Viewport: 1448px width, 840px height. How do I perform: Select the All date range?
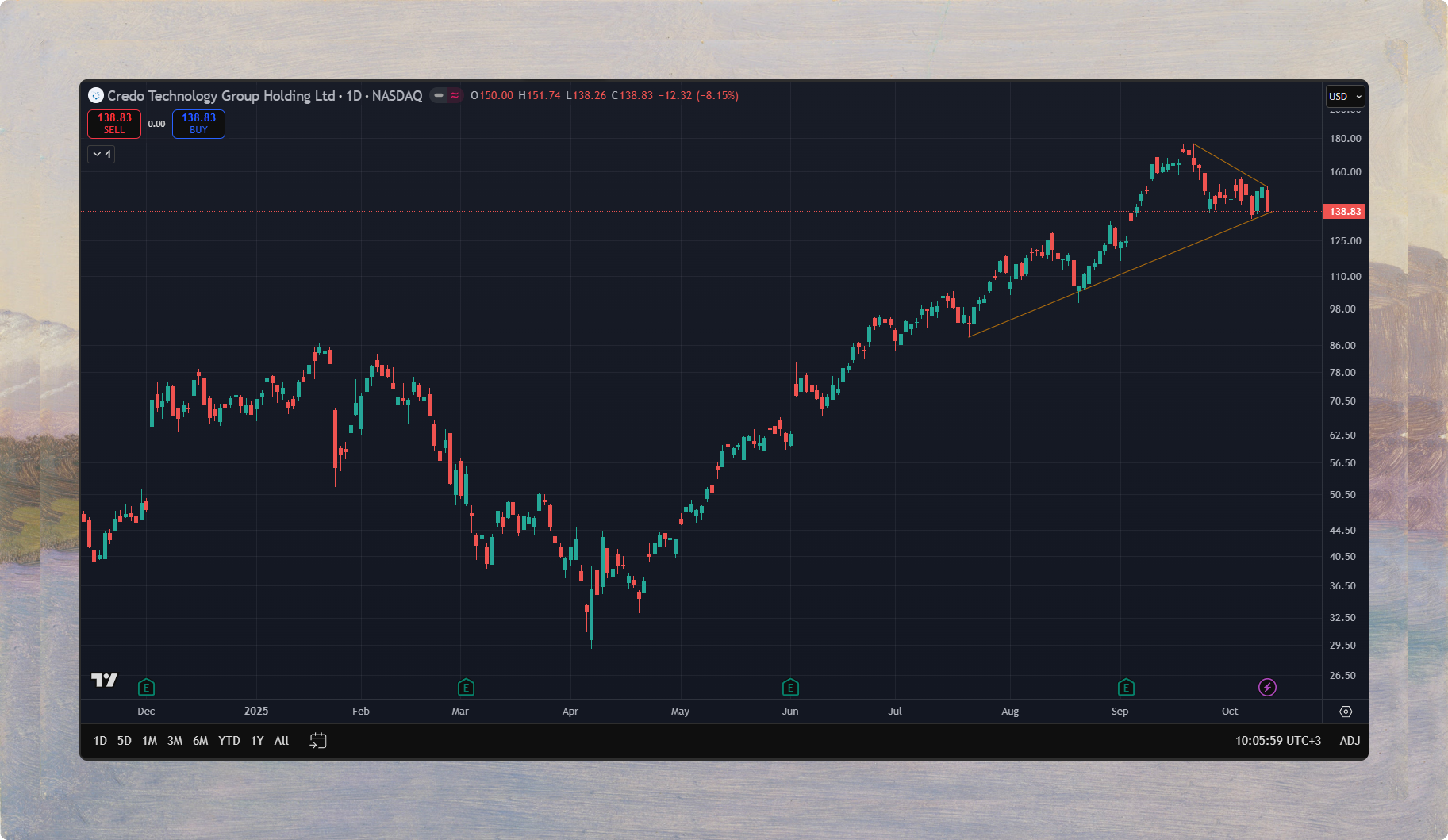(x=282, y=741)
